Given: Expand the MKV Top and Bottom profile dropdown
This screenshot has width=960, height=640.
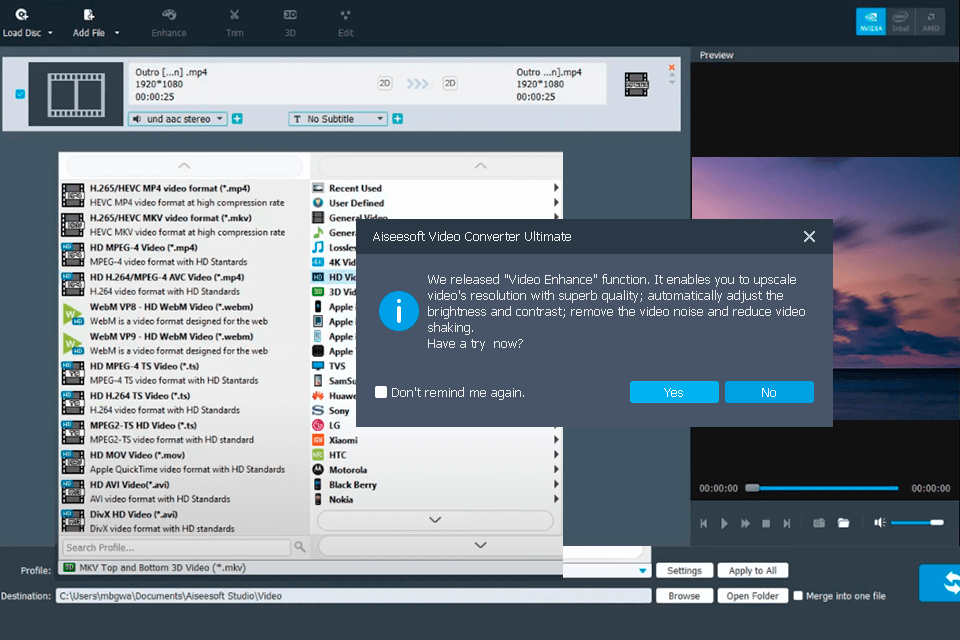Looking at the screenshot, I should coord(641,570).
